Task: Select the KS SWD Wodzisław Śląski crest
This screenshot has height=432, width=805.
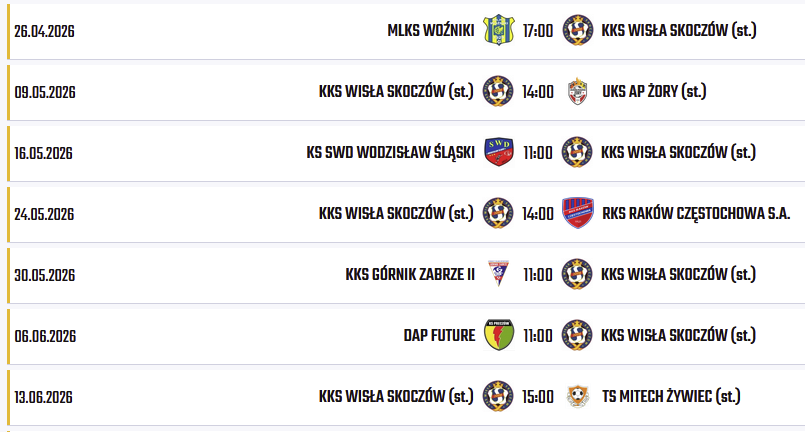Action: coord(497,153)
